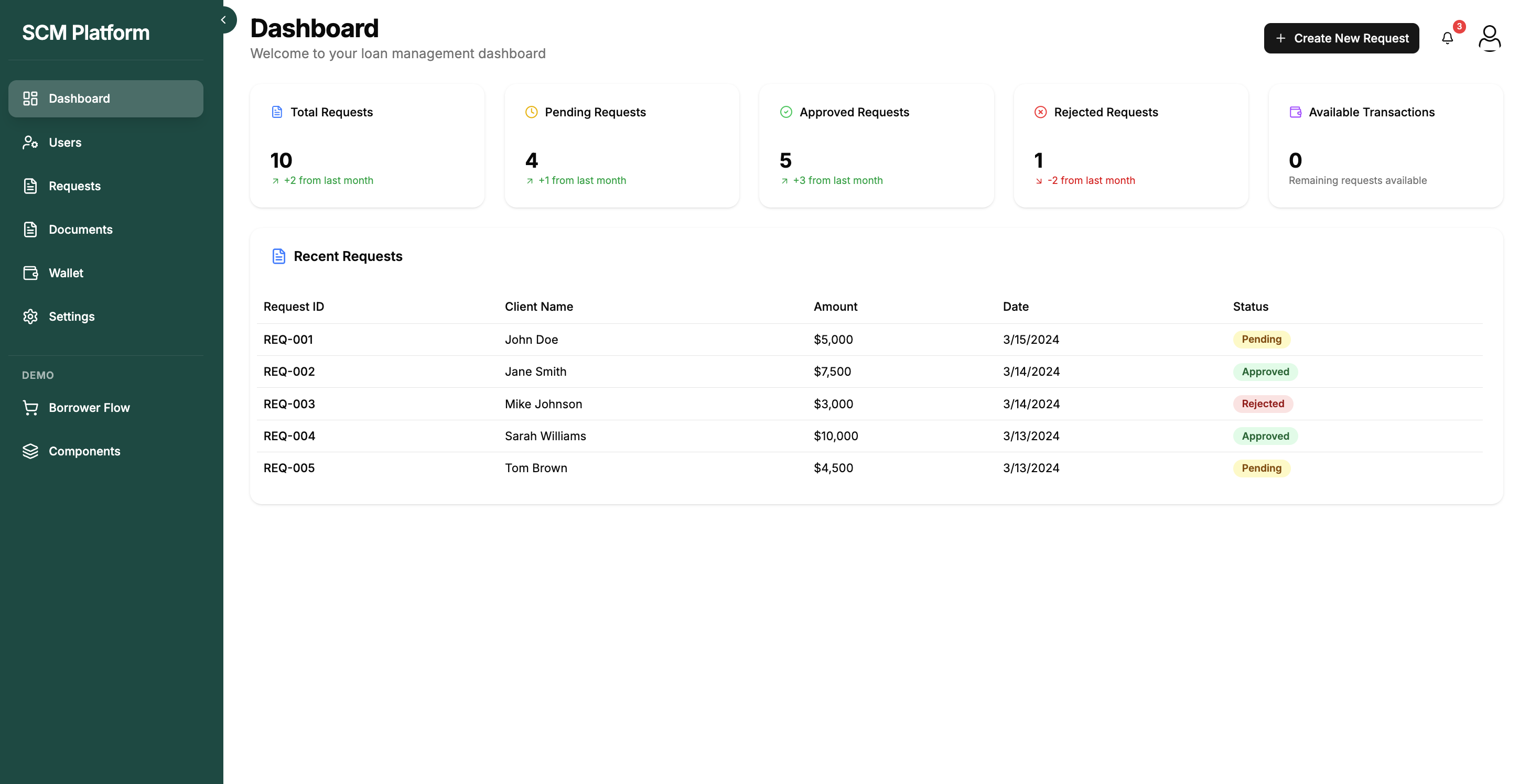
Task: Click the Approved badge for REQ-004
Action: pos(1265,436)
